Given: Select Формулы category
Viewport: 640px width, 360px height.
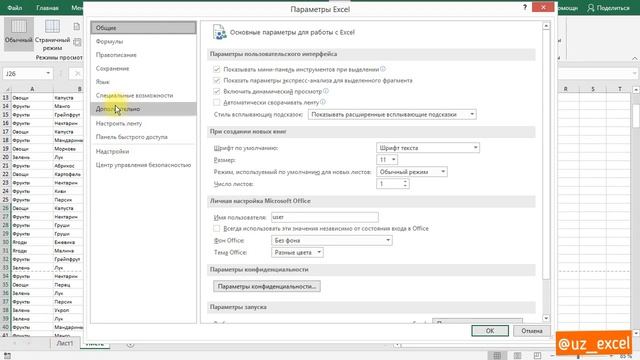Looking at the screenshot, I should point(143,41).
